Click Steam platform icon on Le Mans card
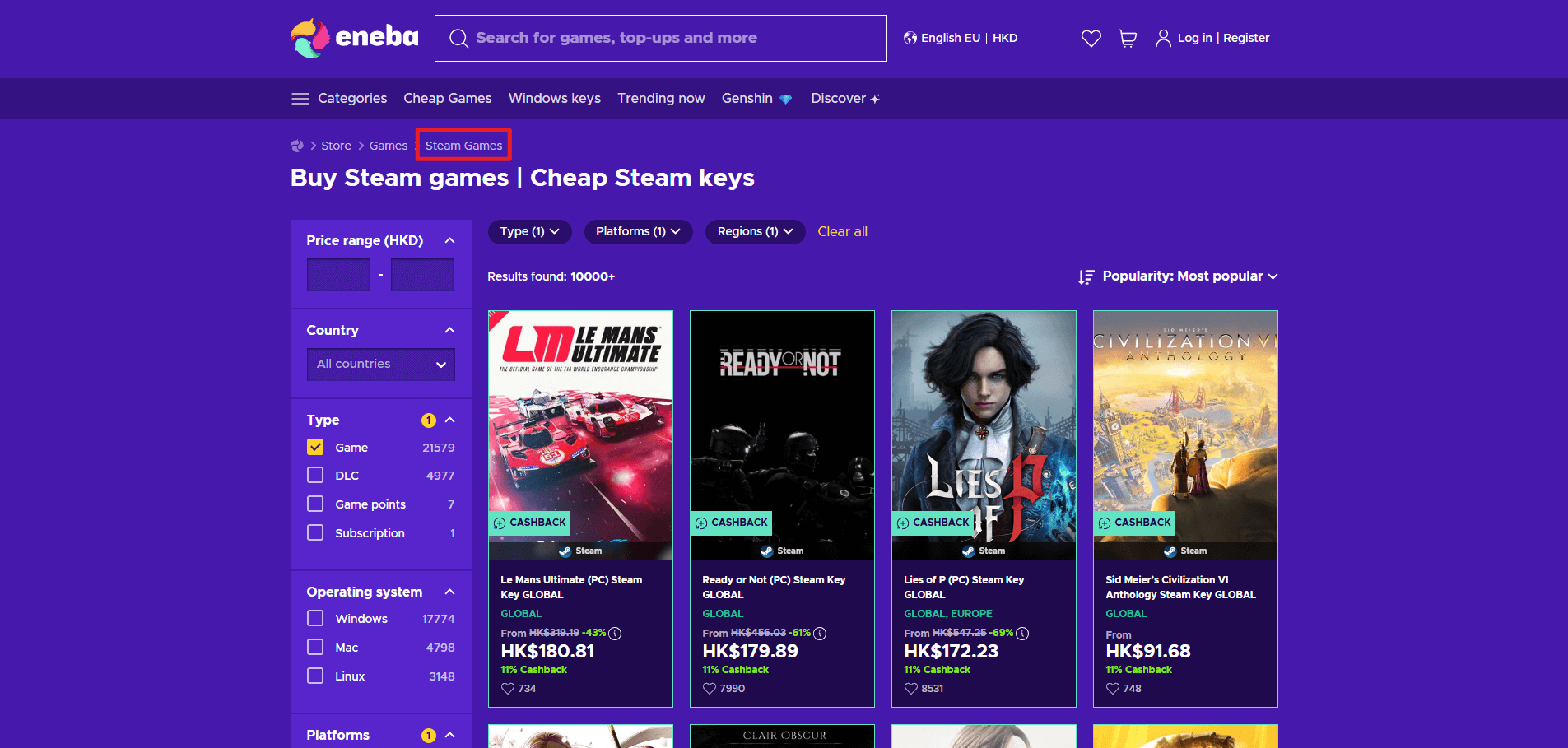 (565, 551)
